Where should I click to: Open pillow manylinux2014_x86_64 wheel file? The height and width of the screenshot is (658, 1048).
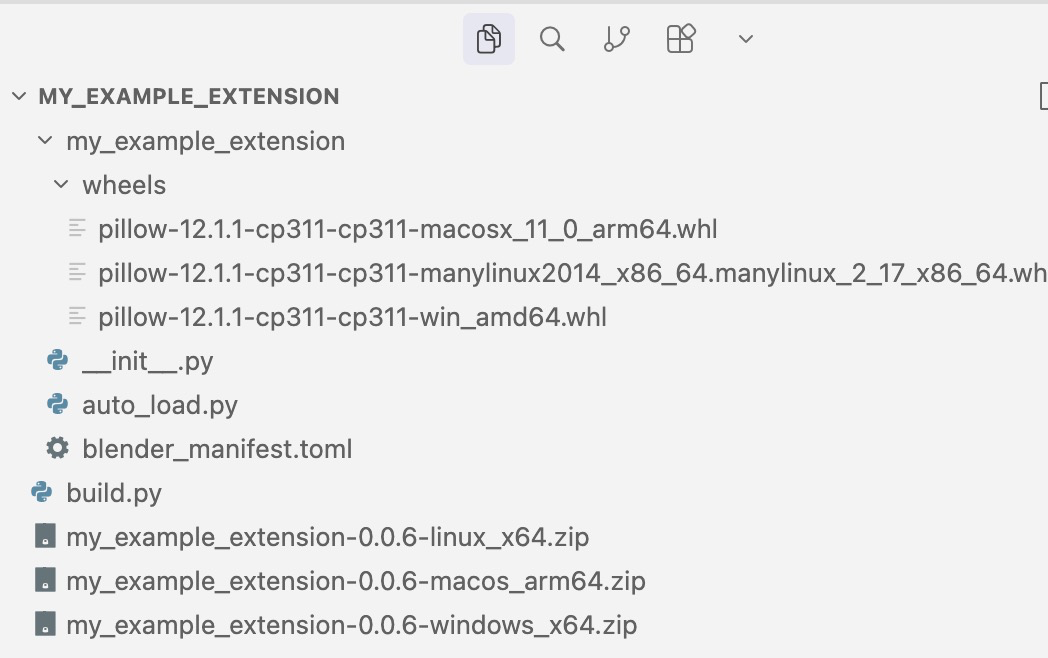click(x=570, y=273)
